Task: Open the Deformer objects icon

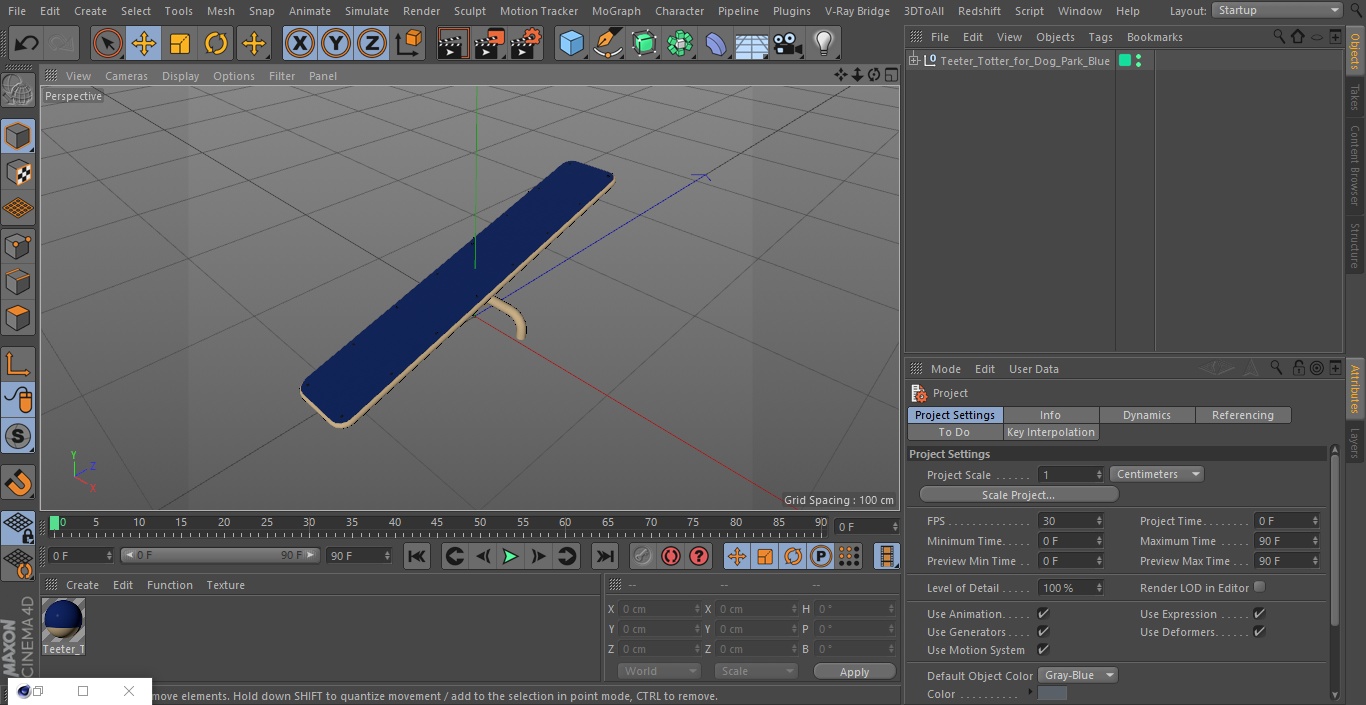Action: (716, 43)
